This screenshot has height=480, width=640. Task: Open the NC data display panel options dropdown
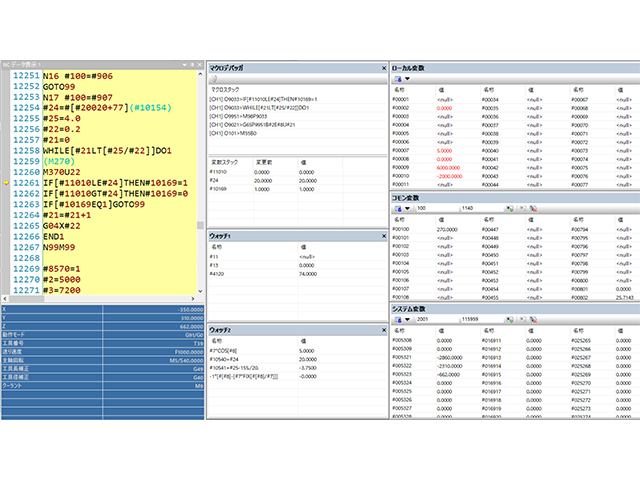185,64
